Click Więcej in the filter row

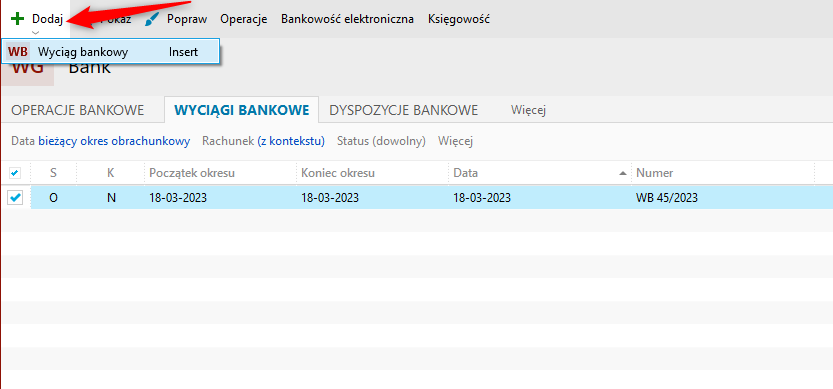[455, 141]
